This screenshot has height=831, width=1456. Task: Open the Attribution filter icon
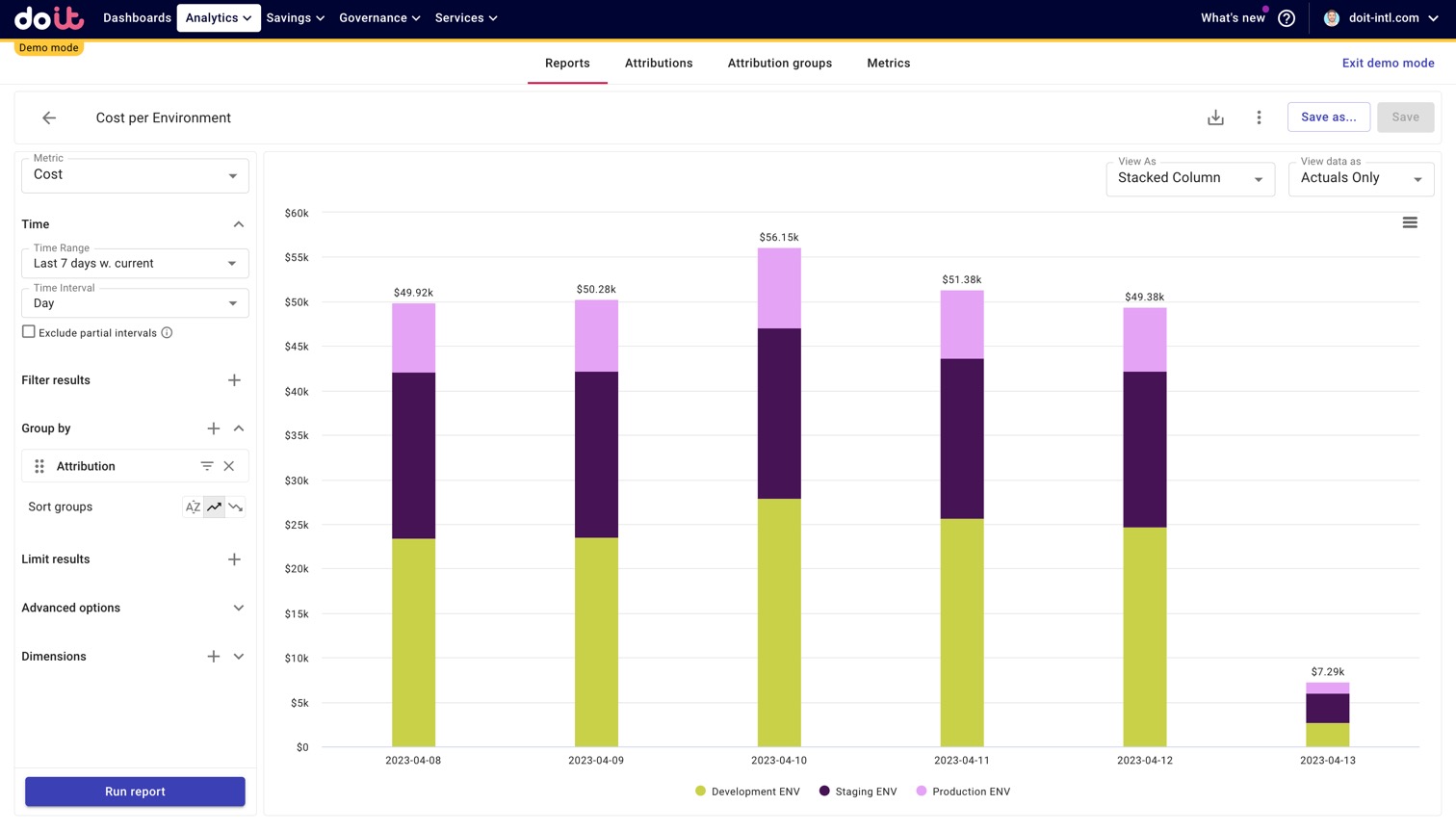(x=207, y=466)
